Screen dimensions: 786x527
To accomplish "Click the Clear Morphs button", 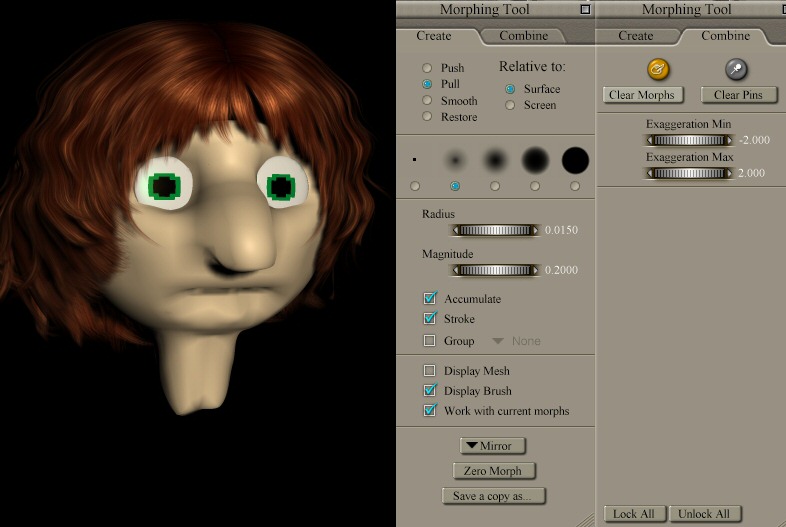I will pos(642,95).
